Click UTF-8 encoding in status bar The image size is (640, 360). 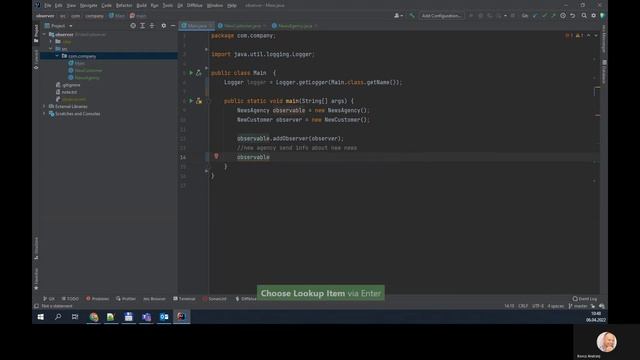coord(538,306)
